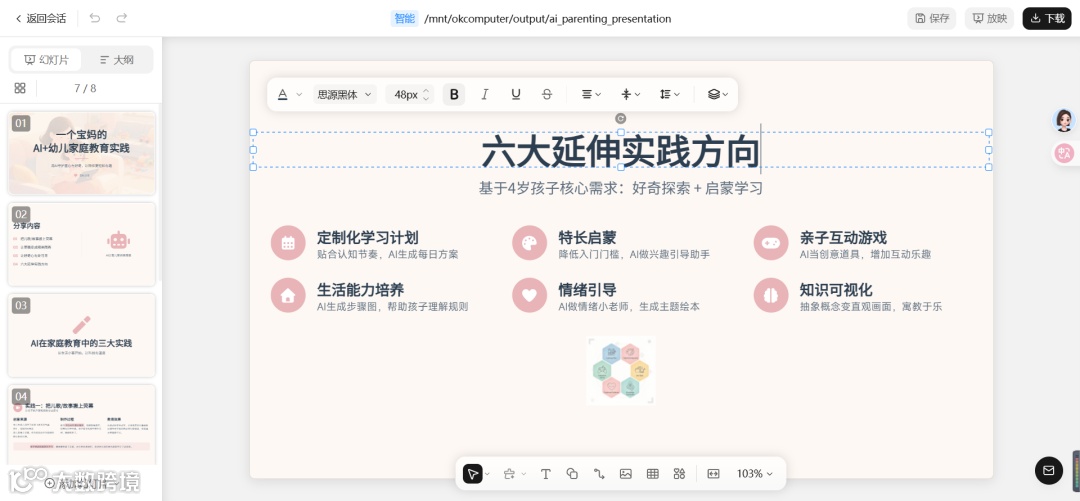Open the elements library icon
Screen dimensions: 1080x501
tap(679, 473)
